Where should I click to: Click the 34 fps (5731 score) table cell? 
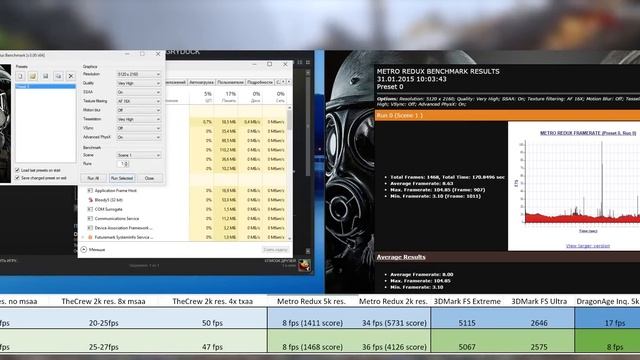394,323
